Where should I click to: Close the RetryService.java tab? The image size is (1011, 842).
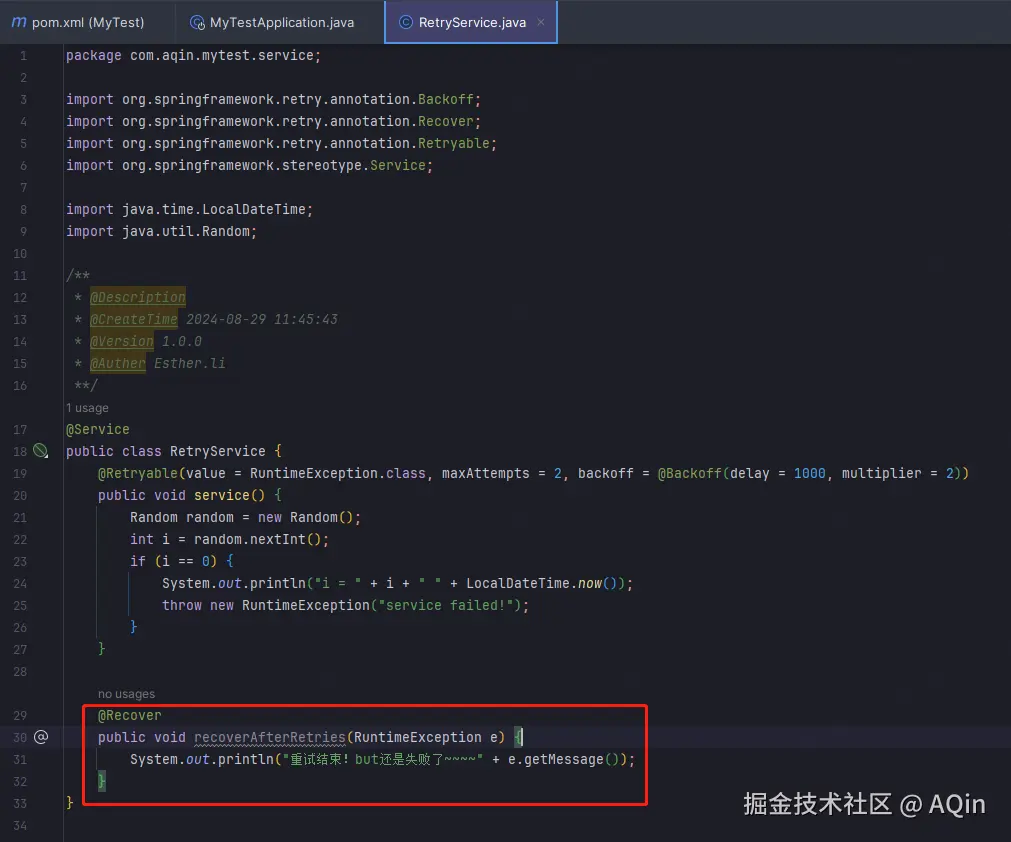pos(541,23)
